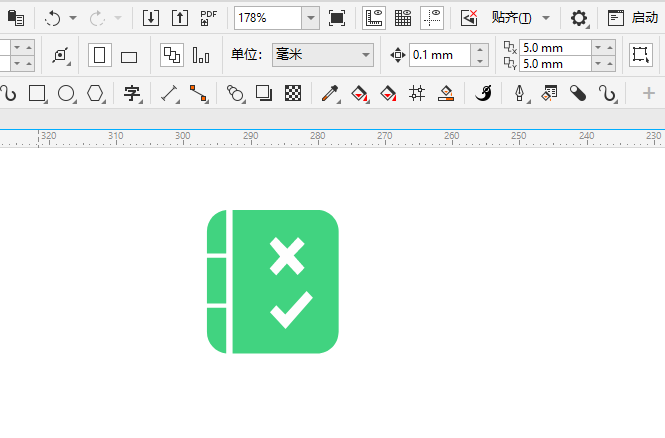The image size is (665, 438).
Task: Click the object properties docker icon
Action: (549, 93)
